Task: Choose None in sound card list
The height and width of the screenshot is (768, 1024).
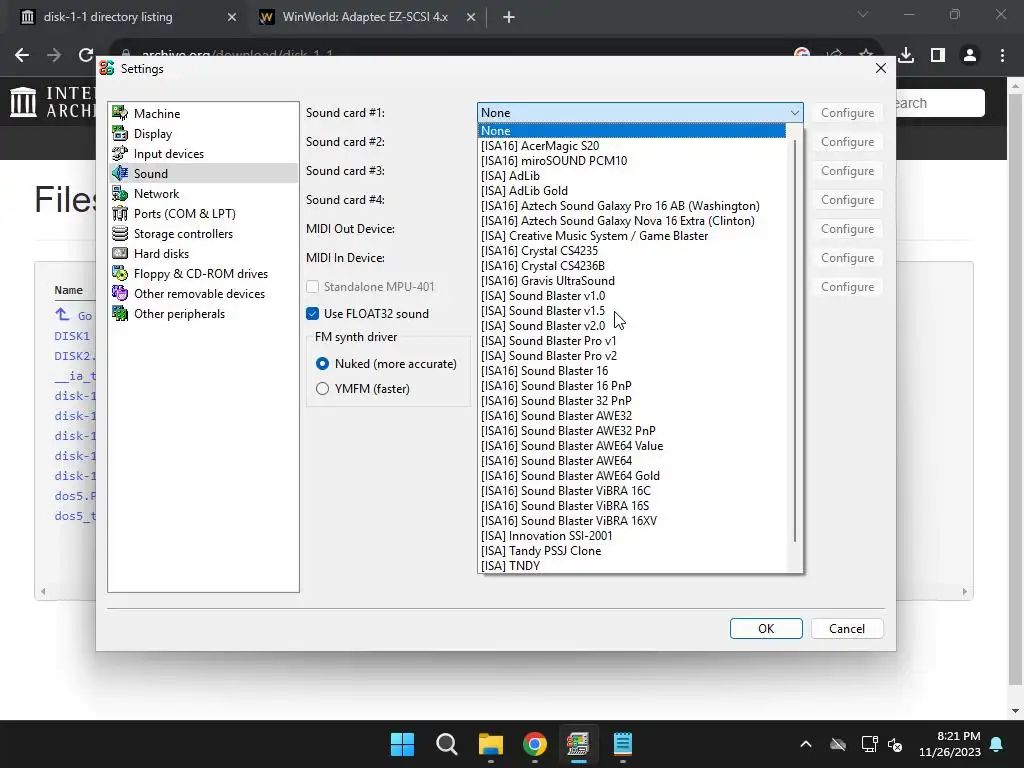Action: (x=632, y=131)
